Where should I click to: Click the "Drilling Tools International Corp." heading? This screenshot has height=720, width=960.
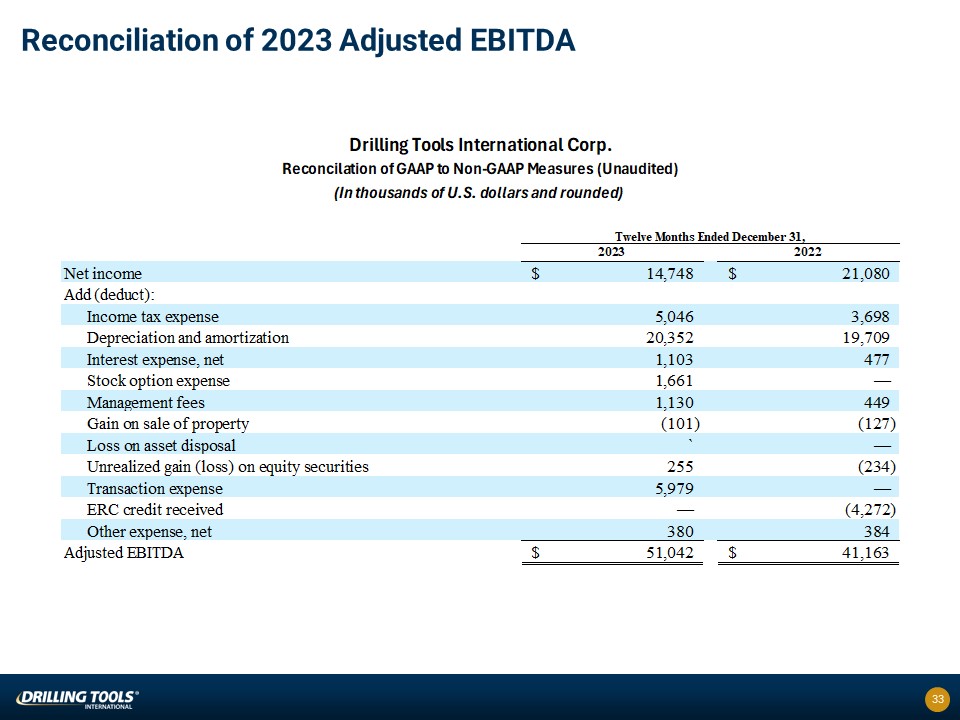[481, 145]
